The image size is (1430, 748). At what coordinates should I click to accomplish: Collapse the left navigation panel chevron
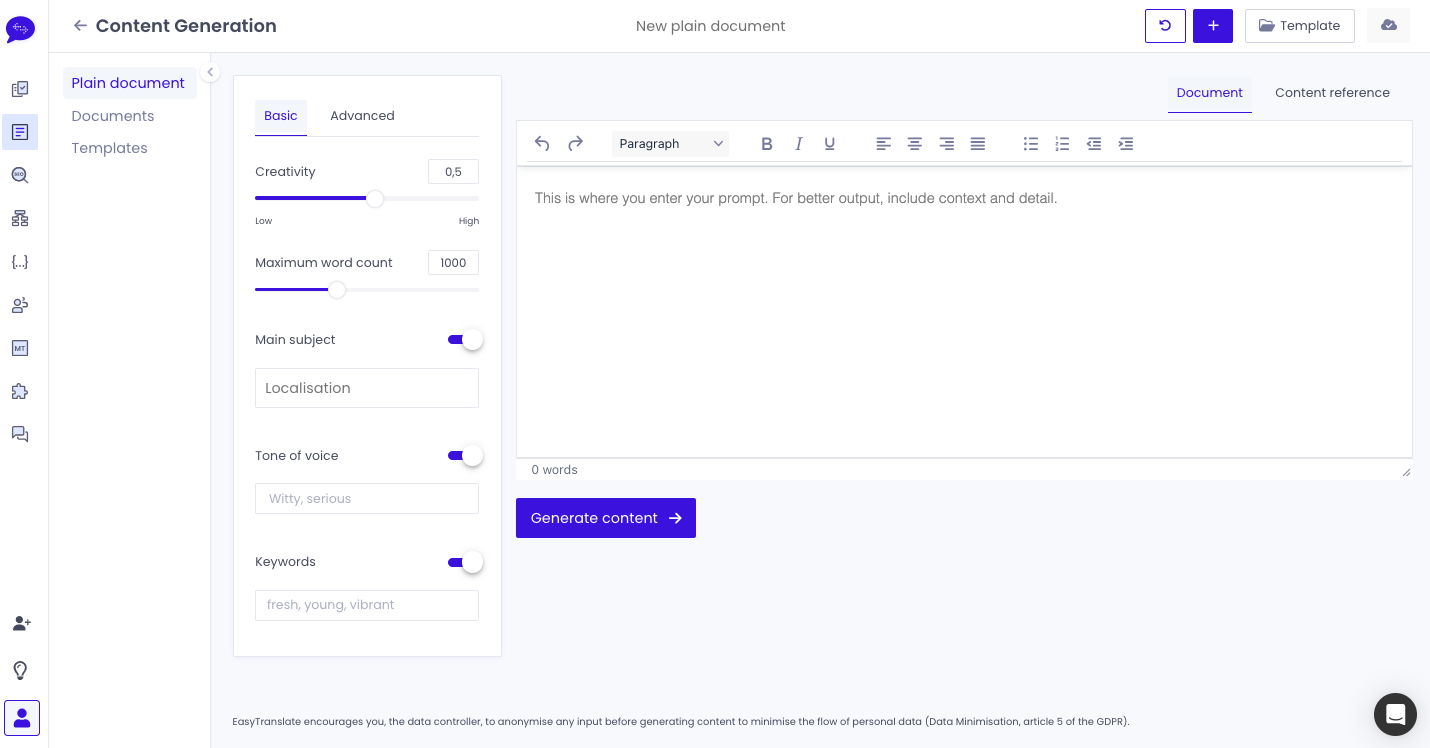(x=210, y=72)
